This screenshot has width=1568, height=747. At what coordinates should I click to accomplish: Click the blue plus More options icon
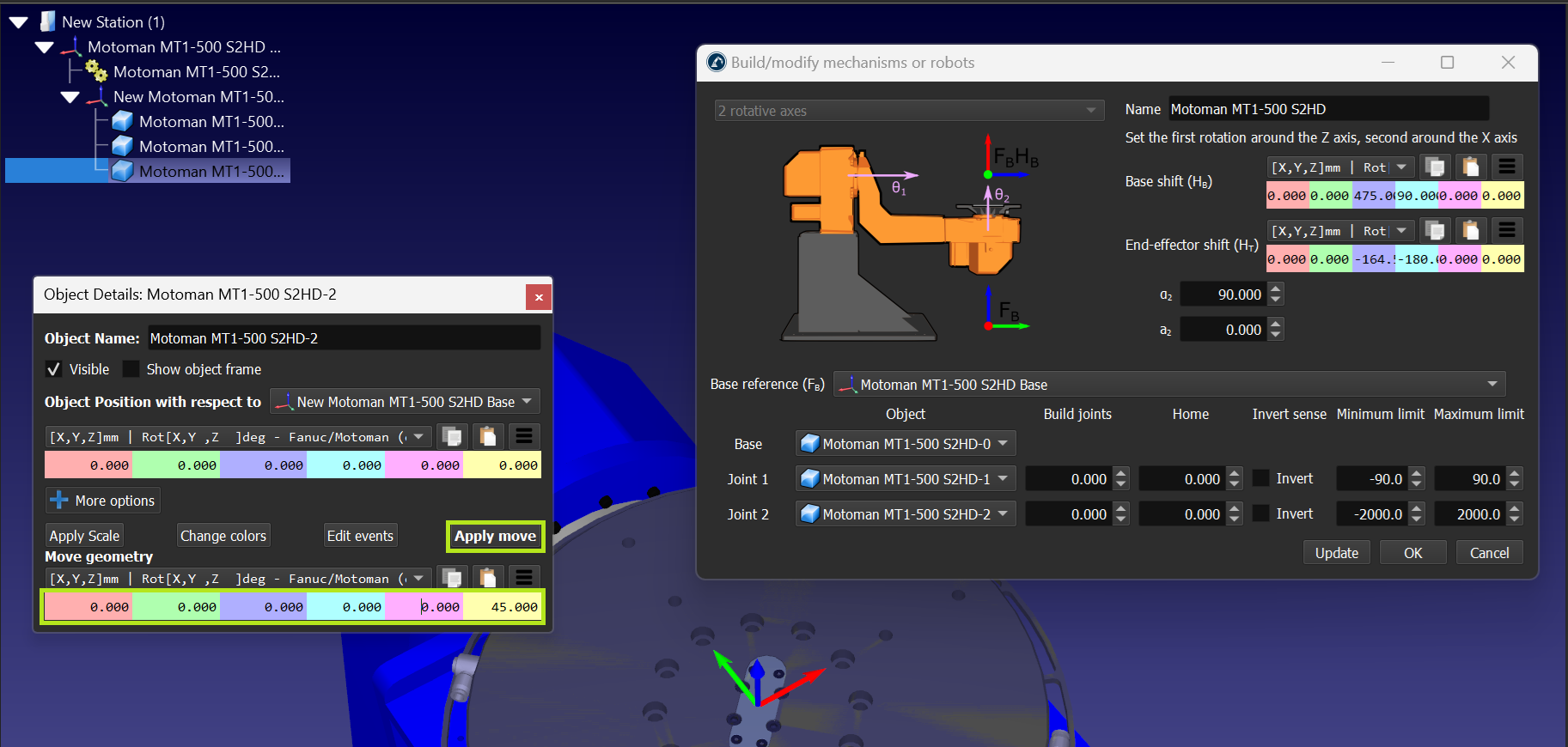click(58, 500)
